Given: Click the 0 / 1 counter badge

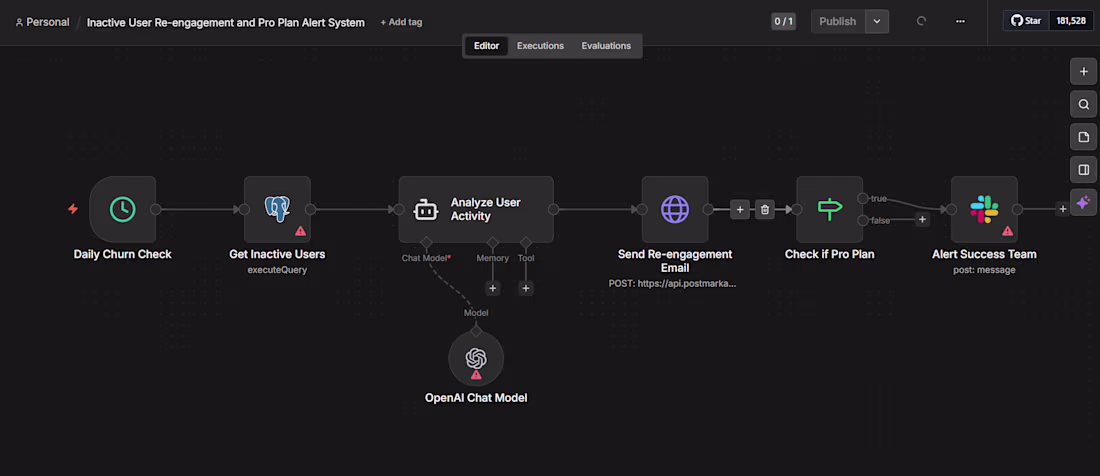Looking at the screenshot, I should pyautogui.click(x=783, y=21).
